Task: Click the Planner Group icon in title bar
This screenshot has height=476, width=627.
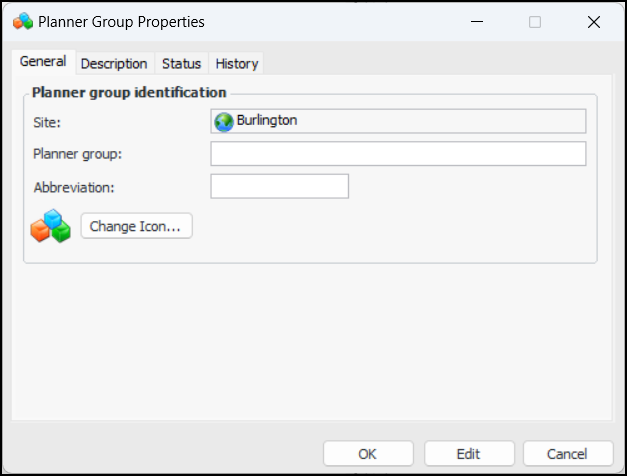Action: [21, 21]
